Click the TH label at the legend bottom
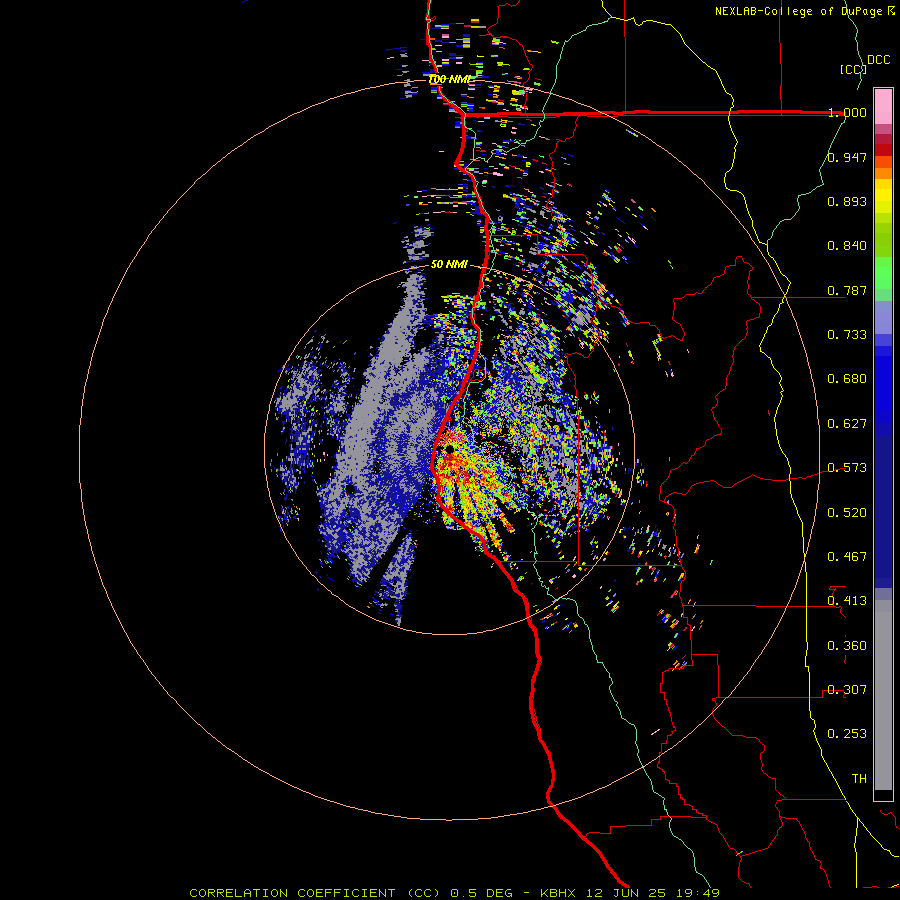 click(x=859, y=779)
